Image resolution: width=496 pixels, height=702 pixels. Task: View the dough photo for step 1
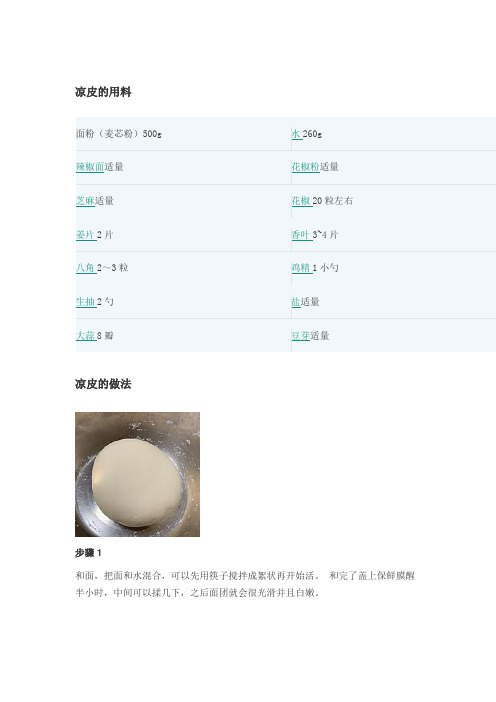click(x=137, y=474)
